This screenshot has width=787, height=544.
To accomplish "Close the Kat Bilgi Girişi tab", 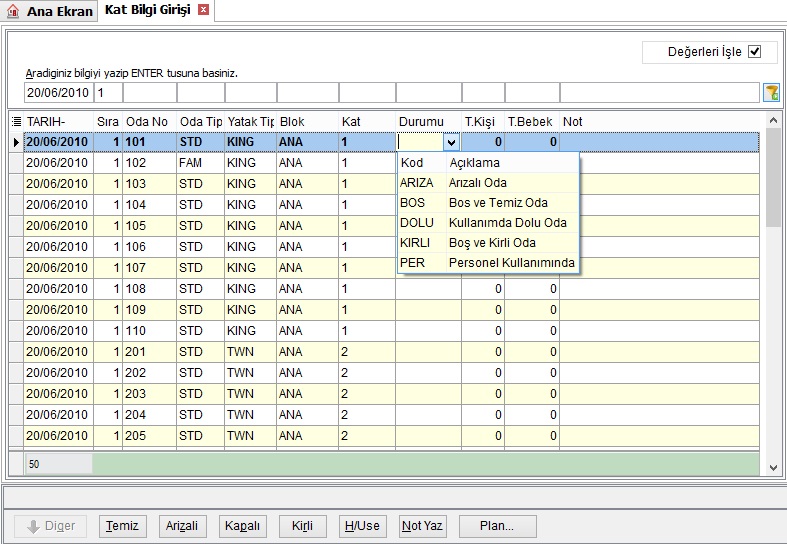I will pyautogui.click(x=203, y=10).
